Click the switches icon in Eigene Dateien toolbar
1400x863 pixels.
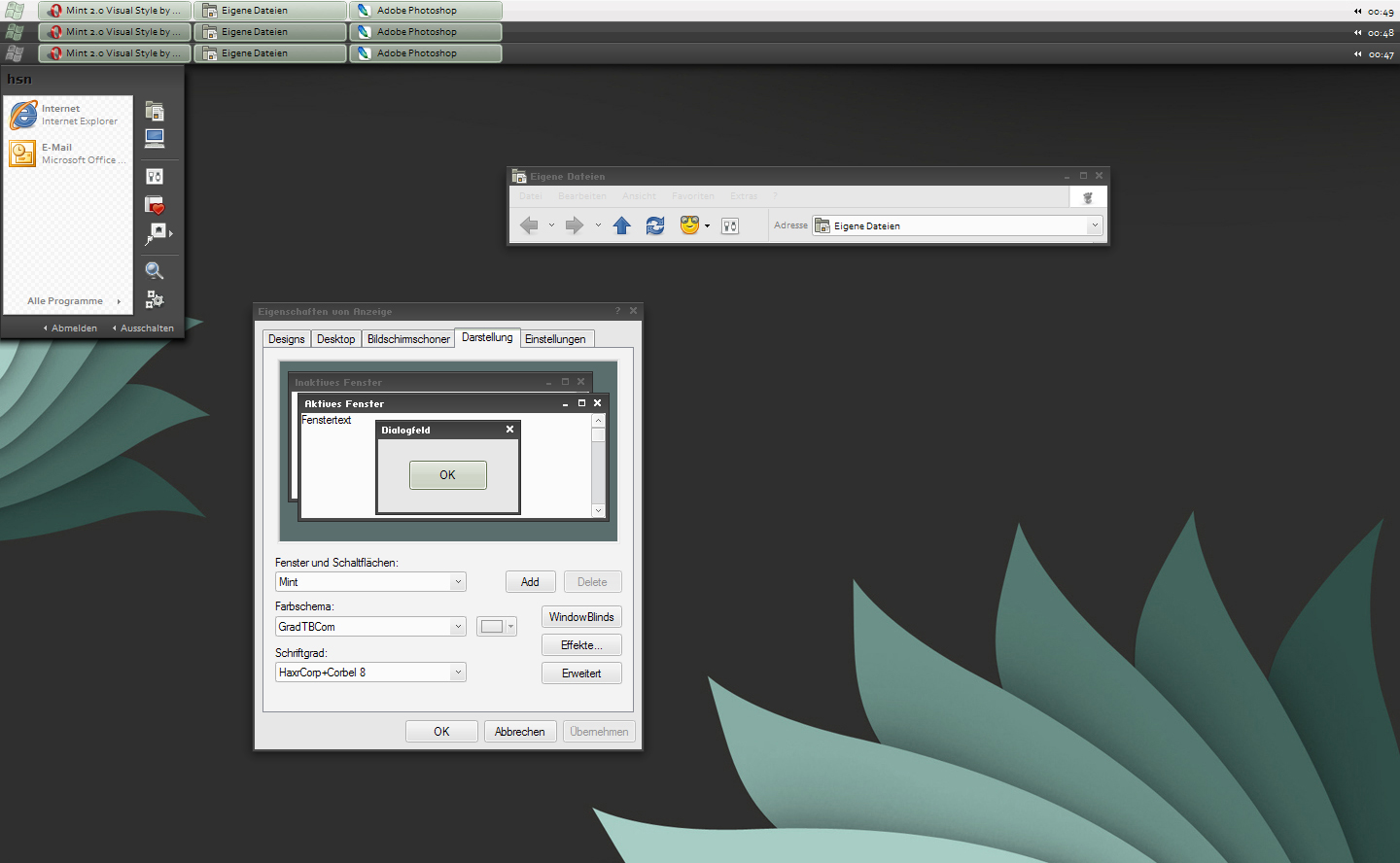coord(730,225)
